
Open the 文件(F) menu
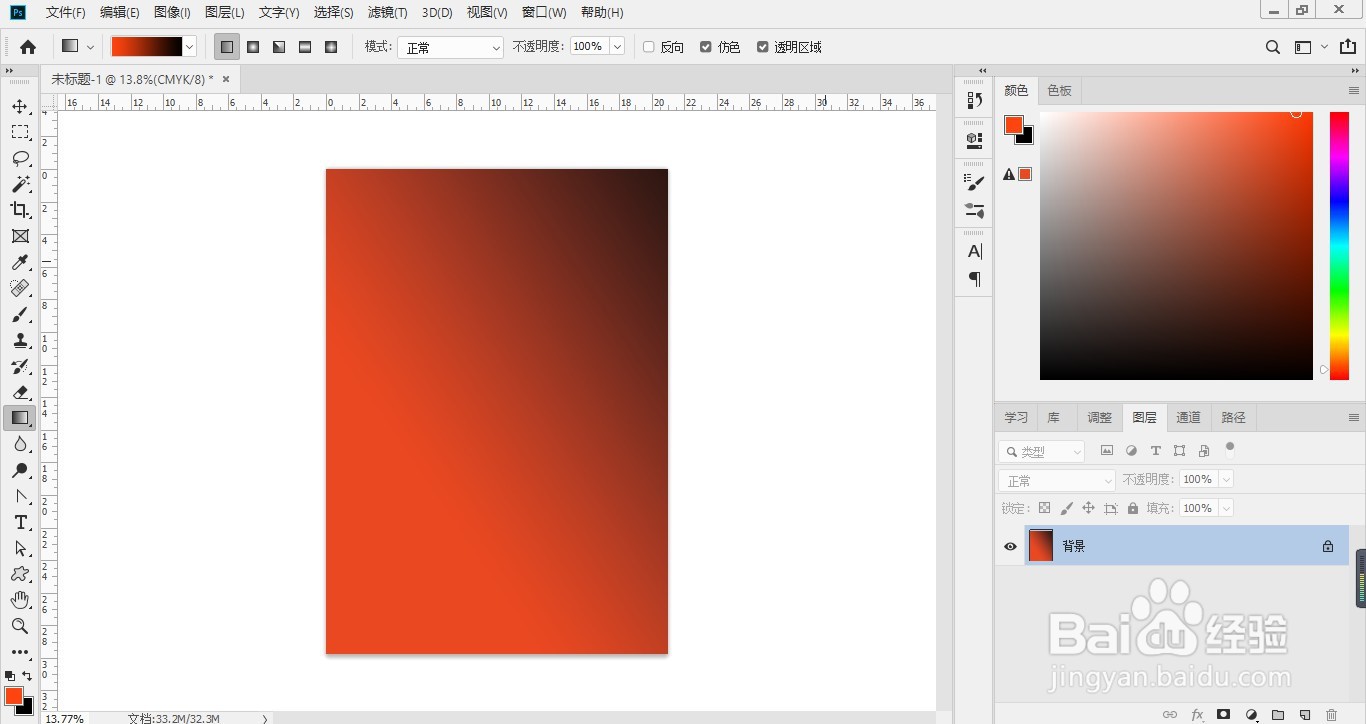tap(66, 12)
